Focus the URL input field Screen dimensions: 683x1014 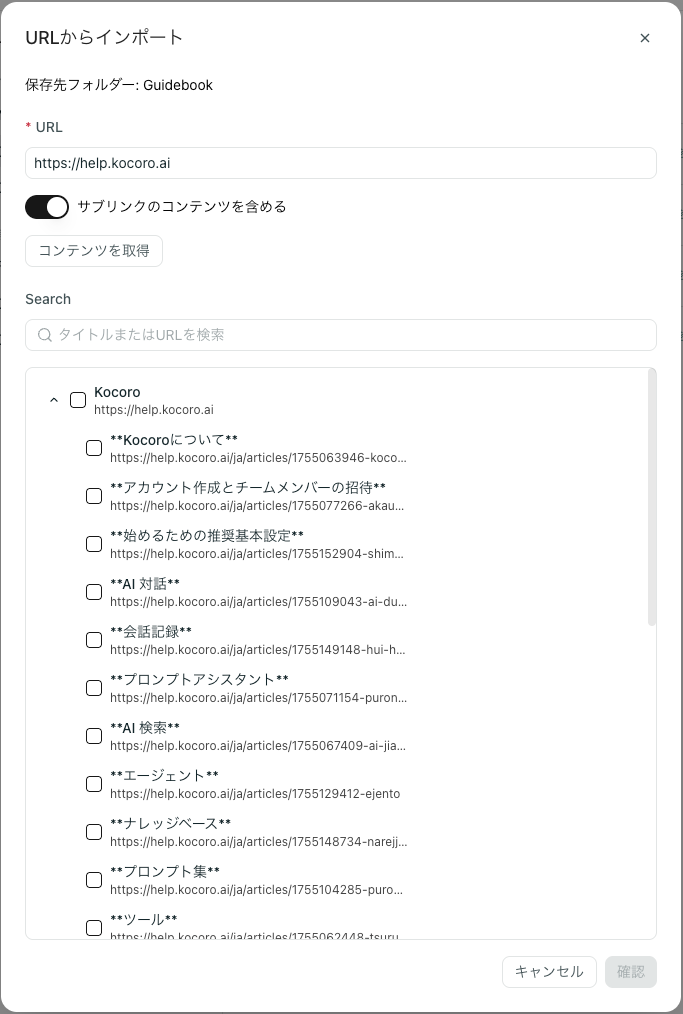(x=340, y=163)
